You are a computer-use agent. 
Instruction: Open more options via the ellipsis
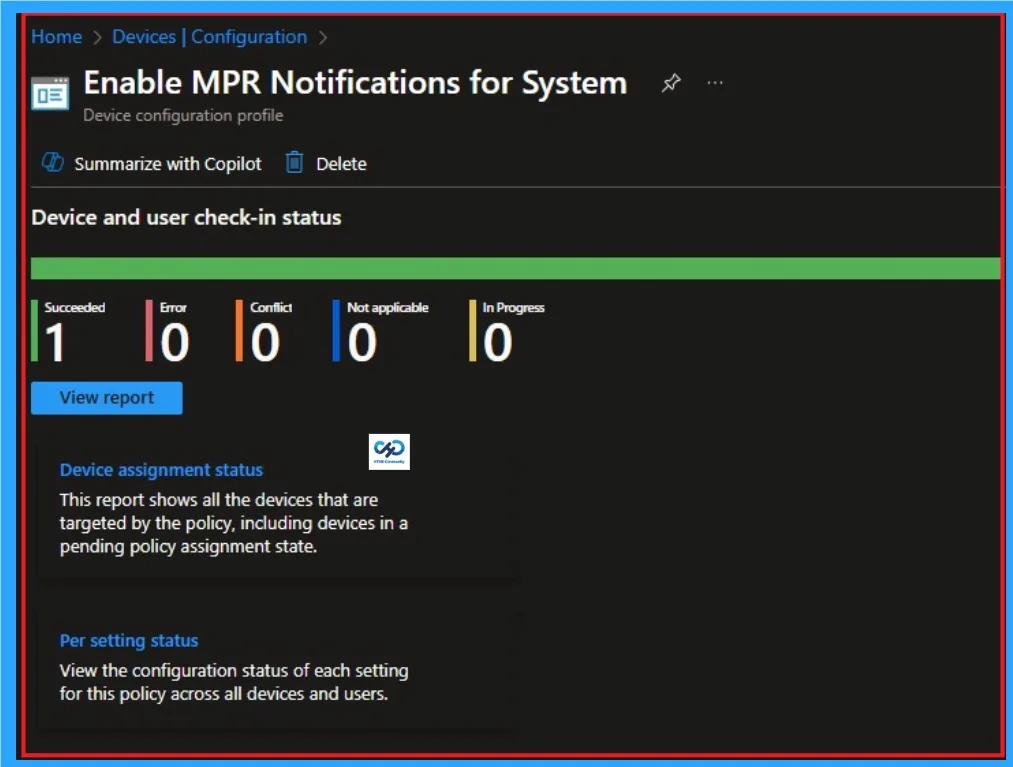715,82
